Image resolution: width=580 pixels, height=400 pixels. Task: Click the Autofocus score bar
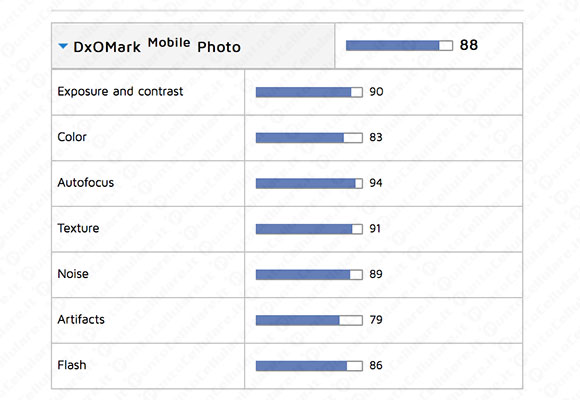click(x=309, y=184)
